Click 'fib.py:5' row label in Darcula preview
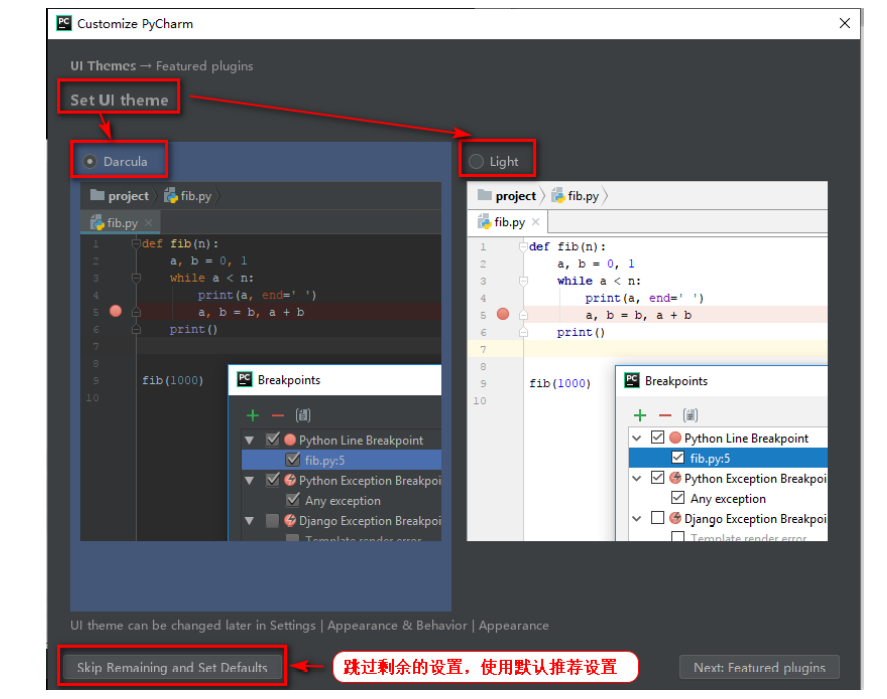Screen dimensions: 887x699 click(x=325, y=460)
